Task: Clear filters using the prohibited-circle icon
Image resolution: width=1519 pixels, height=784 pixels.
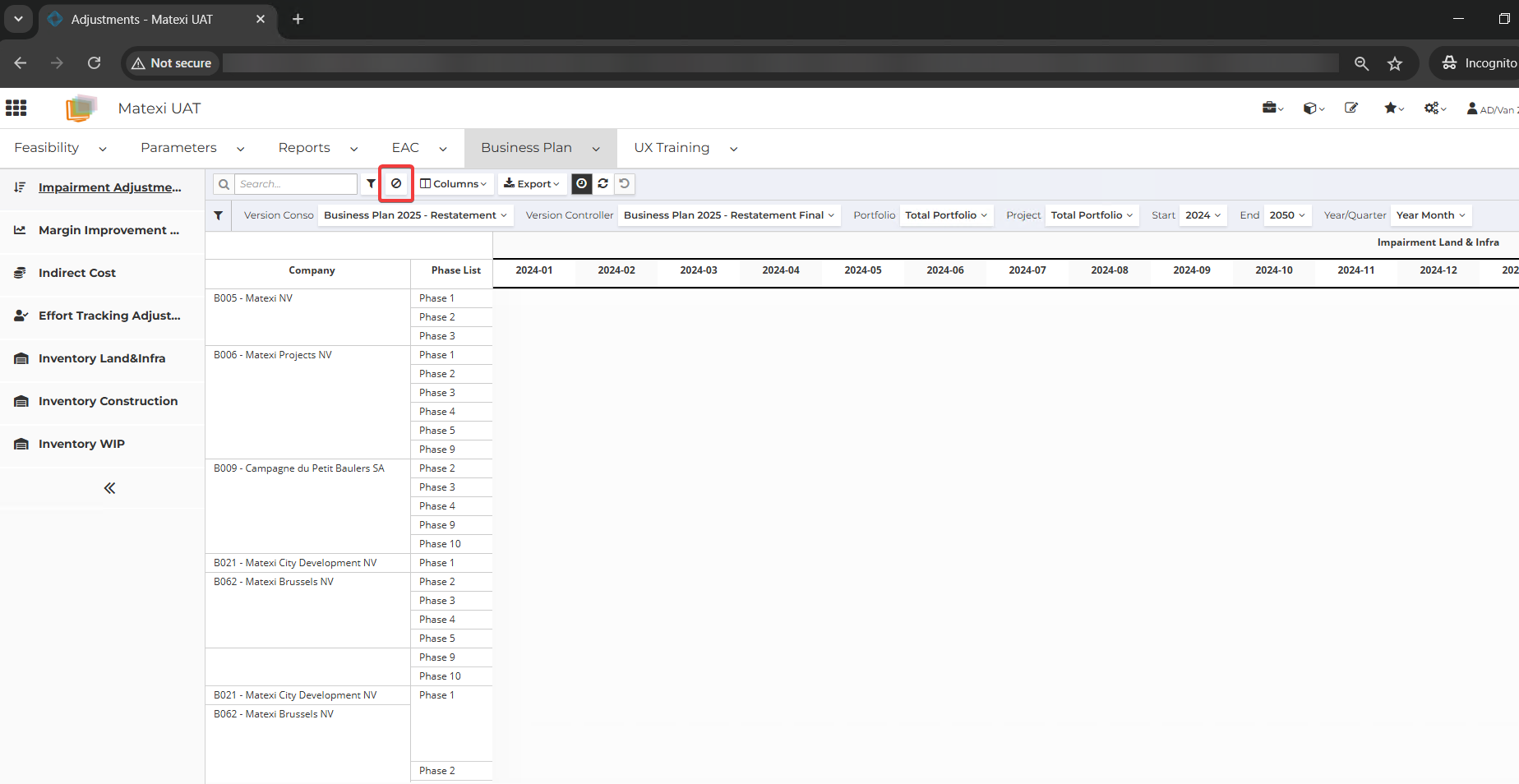Action: pyautogui.click(x=396, y=184)
